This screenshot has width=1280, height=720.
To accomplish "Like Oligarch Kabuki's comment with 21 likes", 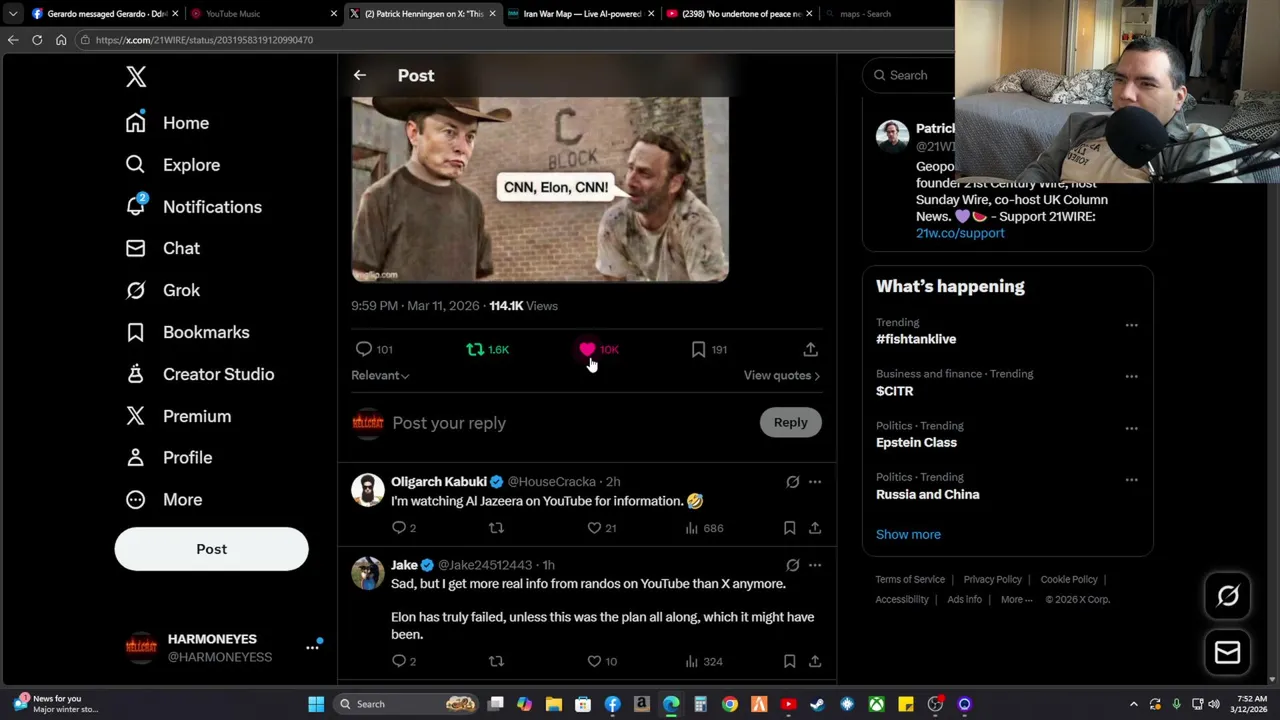I will pyautogui.click(x=594, y=528).
